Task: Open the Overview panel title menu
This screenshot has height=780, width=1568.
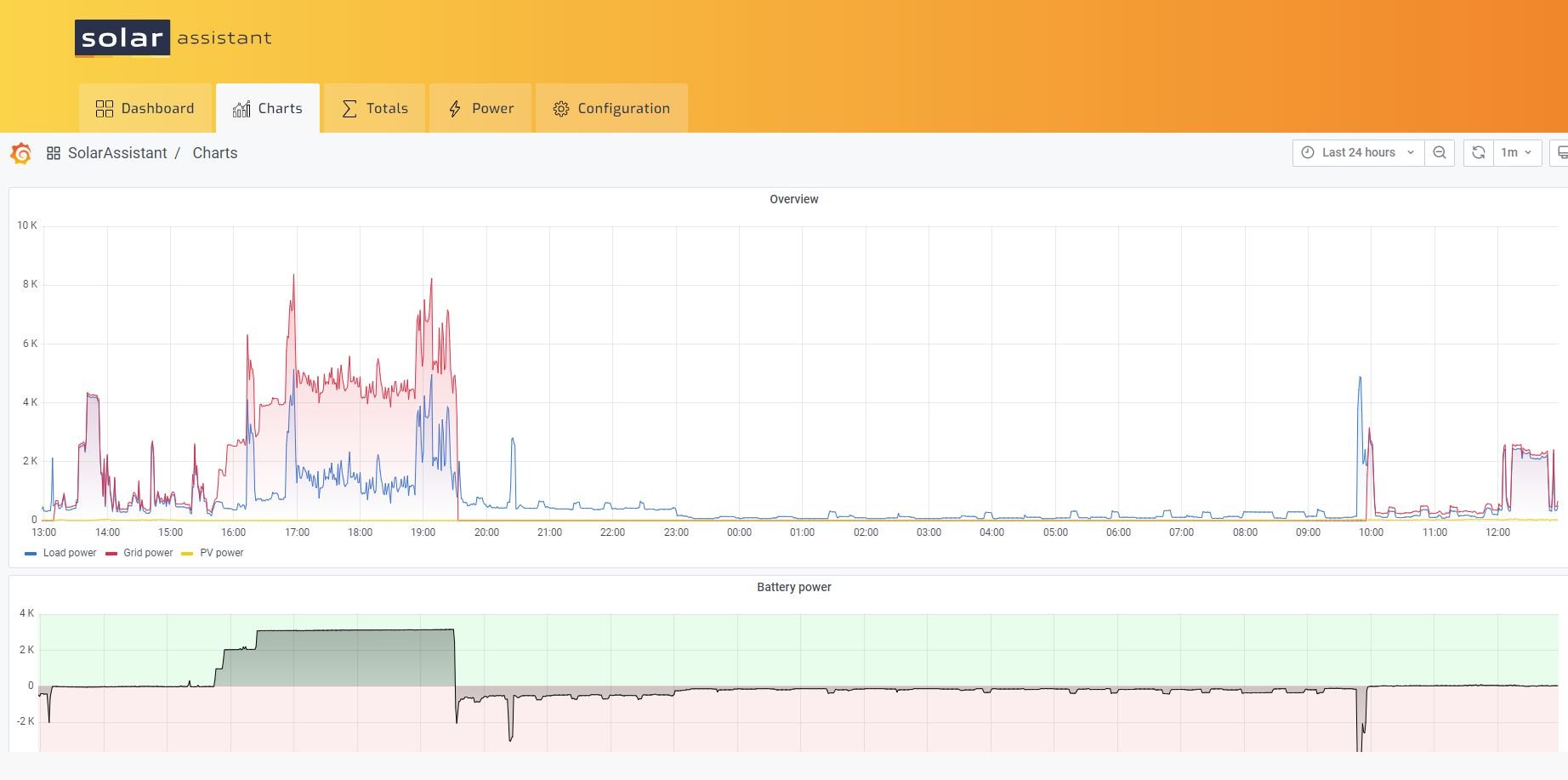Action: 793,199
